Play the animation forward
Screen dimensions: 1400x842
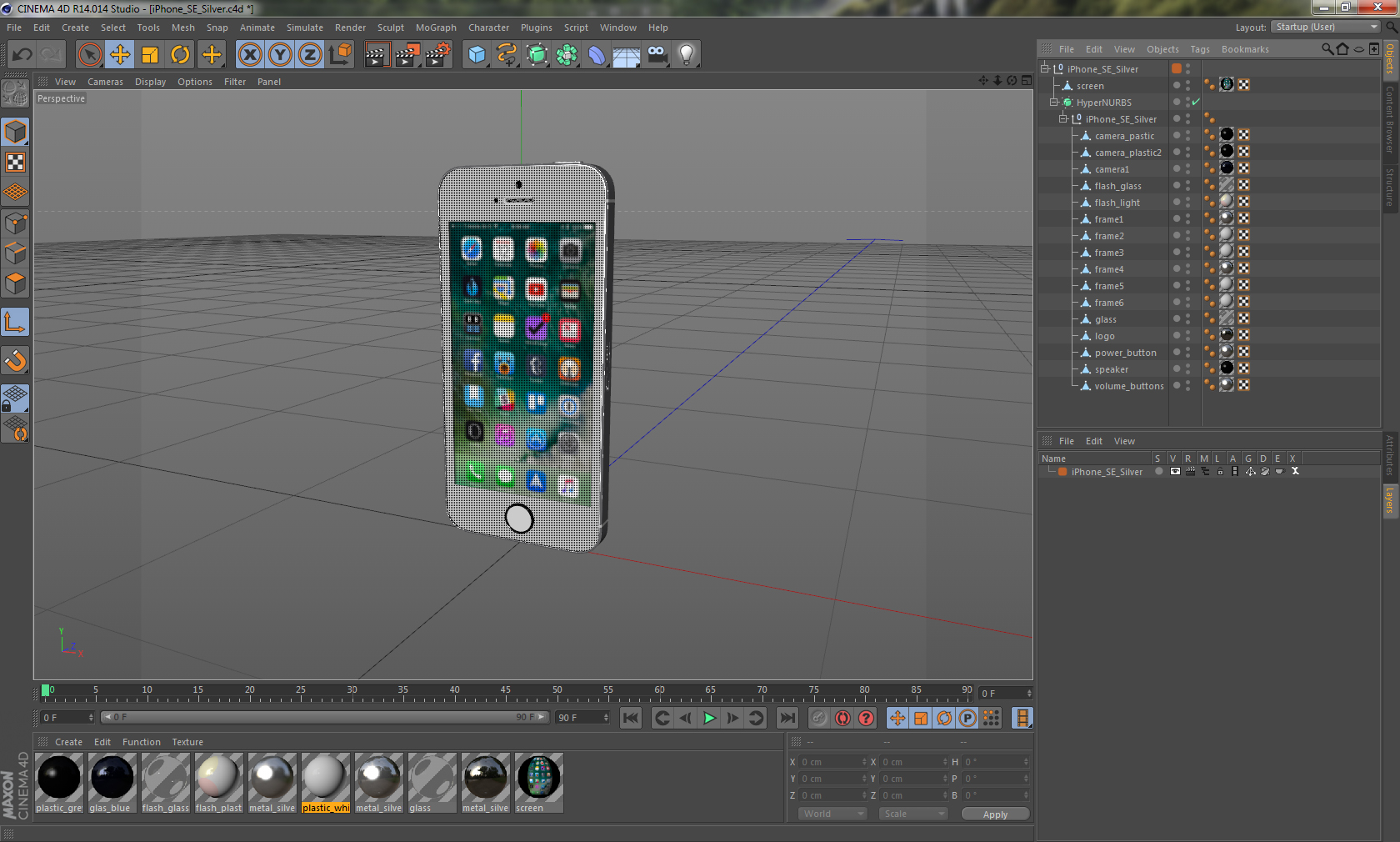click(709, 718)
